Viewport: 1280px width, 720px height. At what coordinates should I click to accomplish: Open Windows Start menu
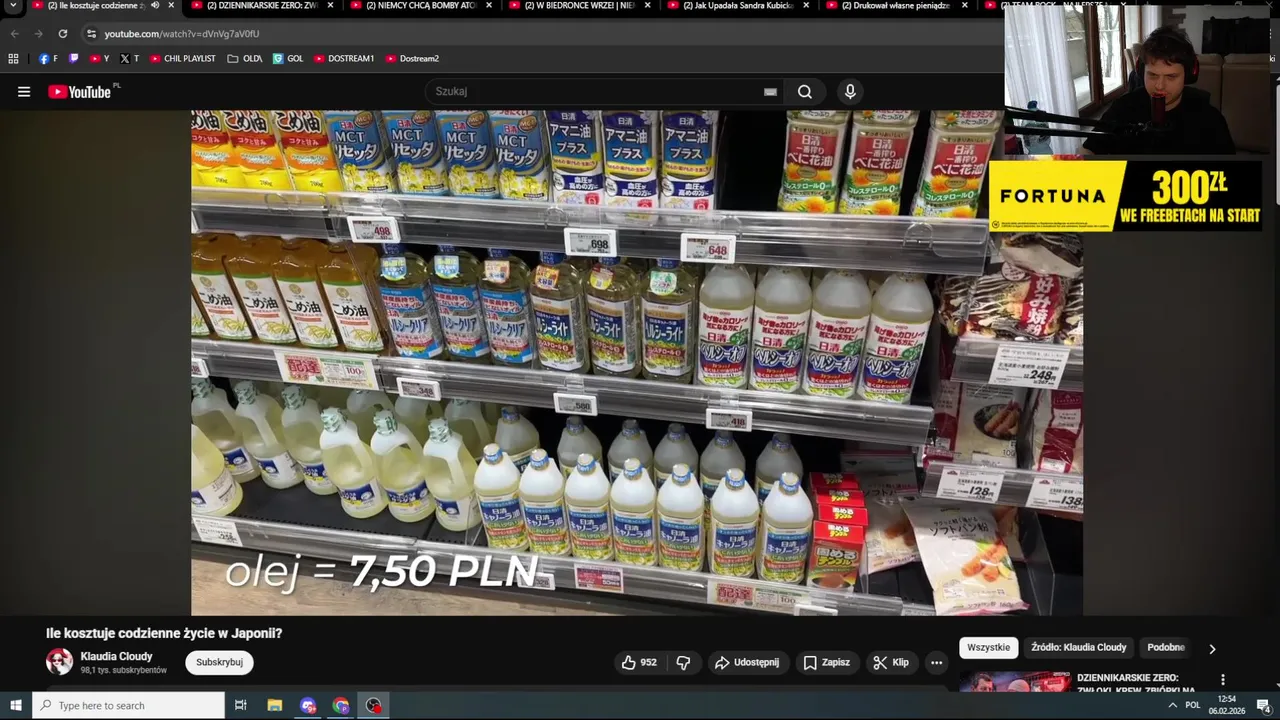[x=16, y=706]
